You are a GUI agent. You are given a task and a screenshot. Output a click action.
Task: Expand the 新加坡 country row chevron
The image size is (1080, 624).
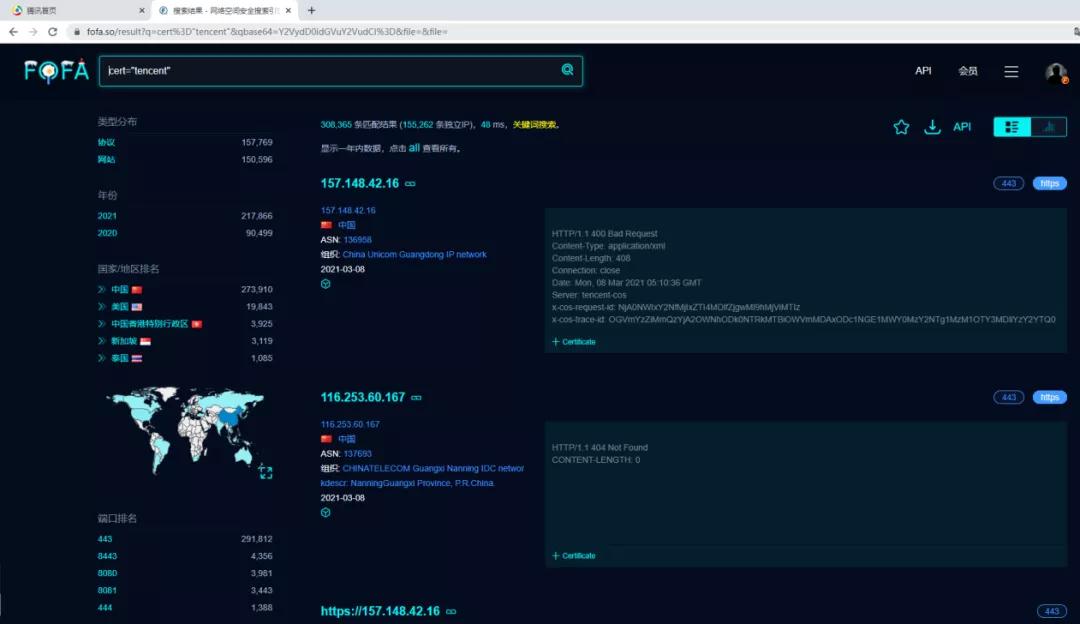point(102,341)
